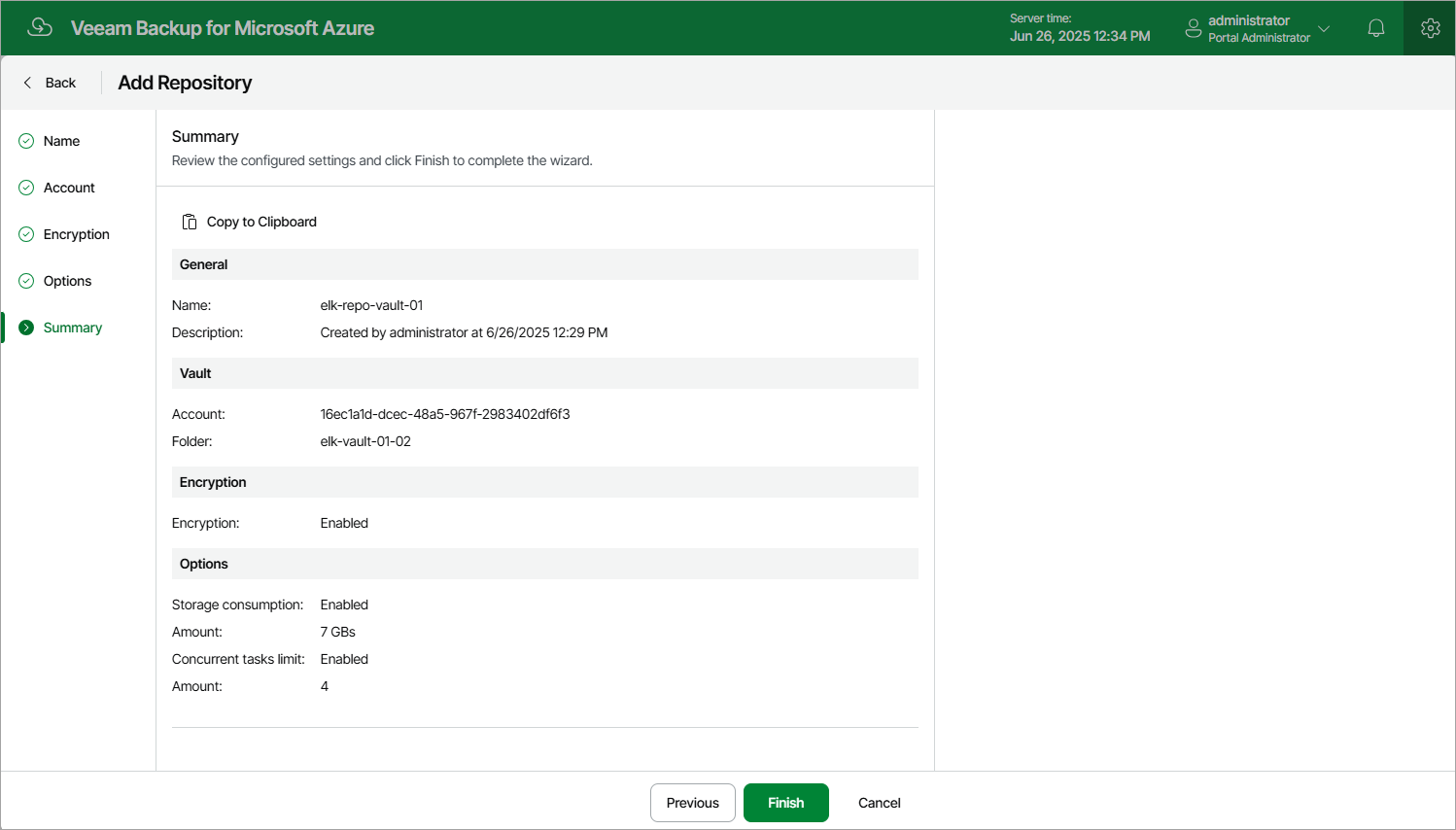This screenshot has width=1456, height=830.
Task: Click the repository name elk-repo-vault-01
Action: coord(371,305)
